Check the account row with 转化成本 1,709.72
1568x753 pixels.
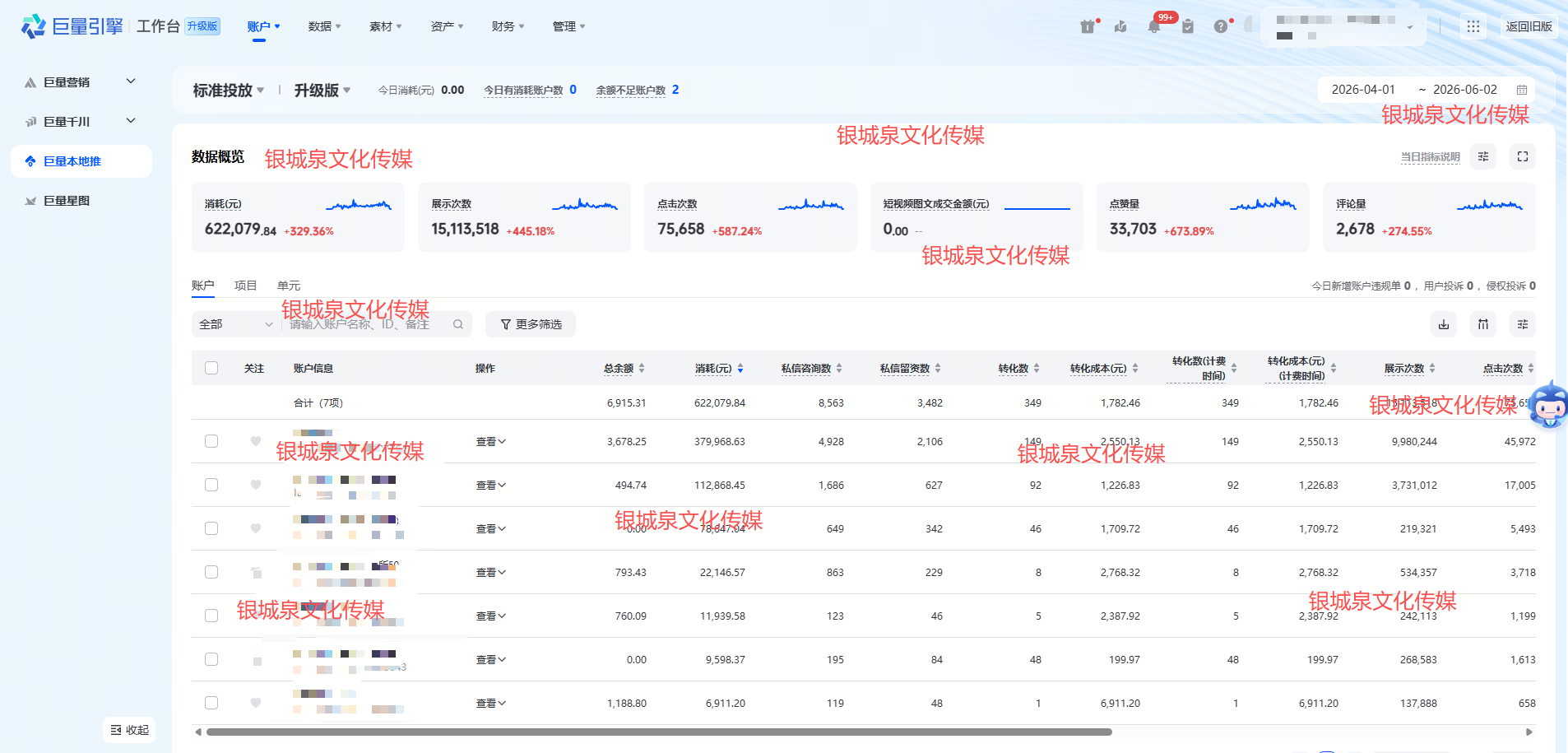(x=211, y=528)
